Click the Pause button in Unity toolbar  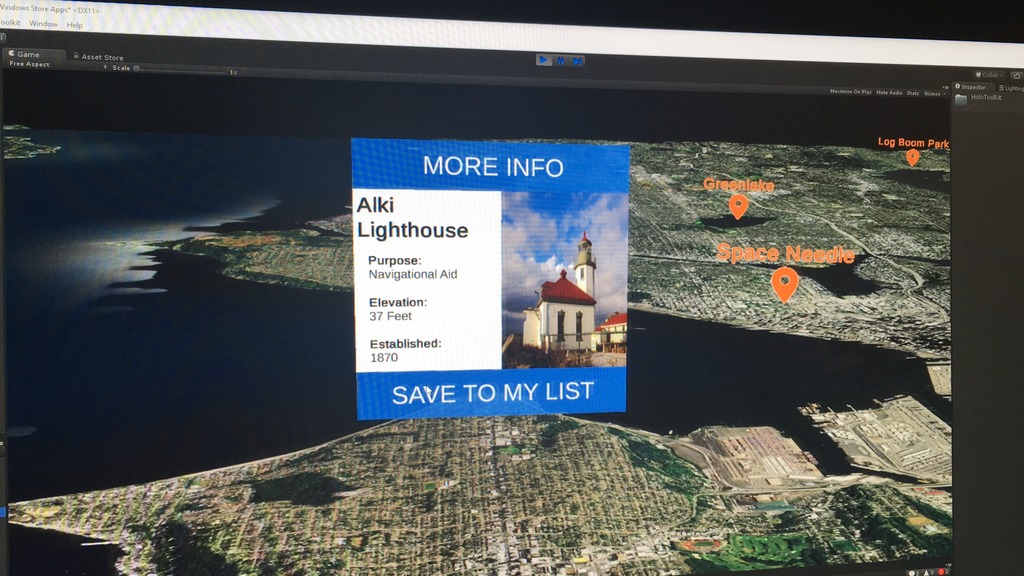[560, 61]
